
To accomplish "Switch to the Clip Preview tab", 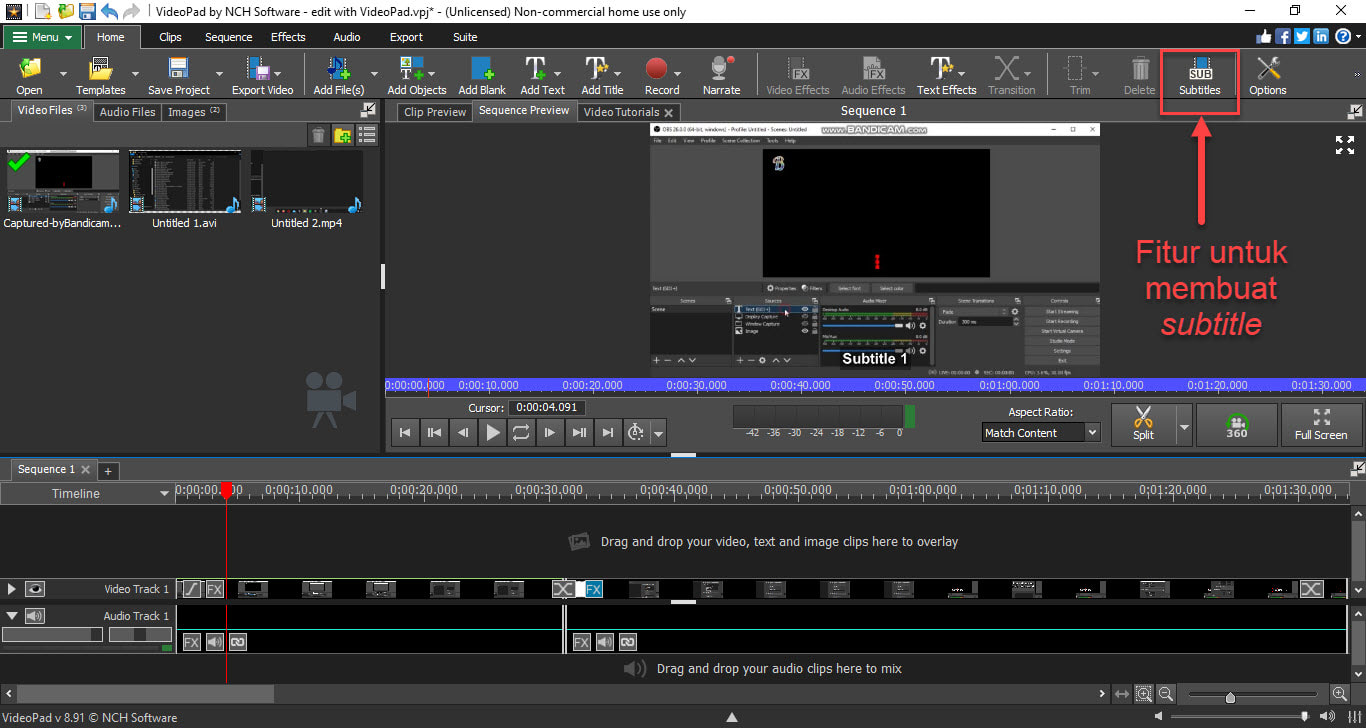I will [x=434, y=112].
